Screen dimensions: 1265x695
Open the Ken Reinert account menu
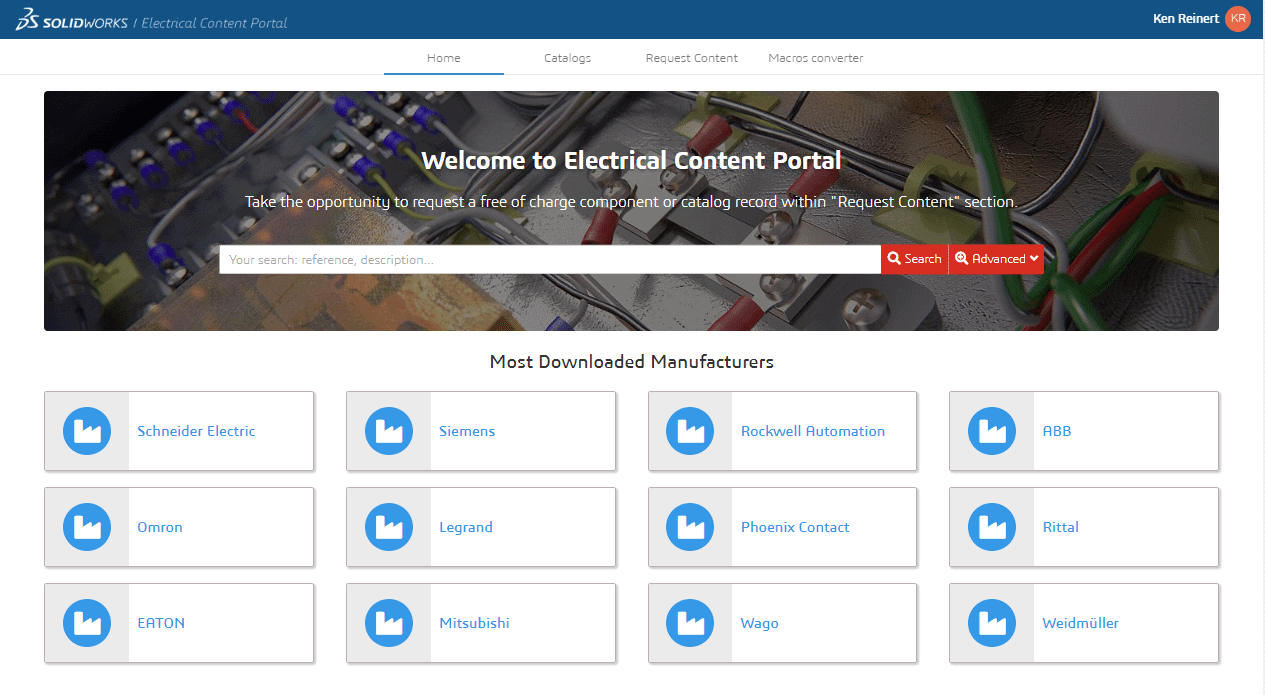pos(1187,19)
